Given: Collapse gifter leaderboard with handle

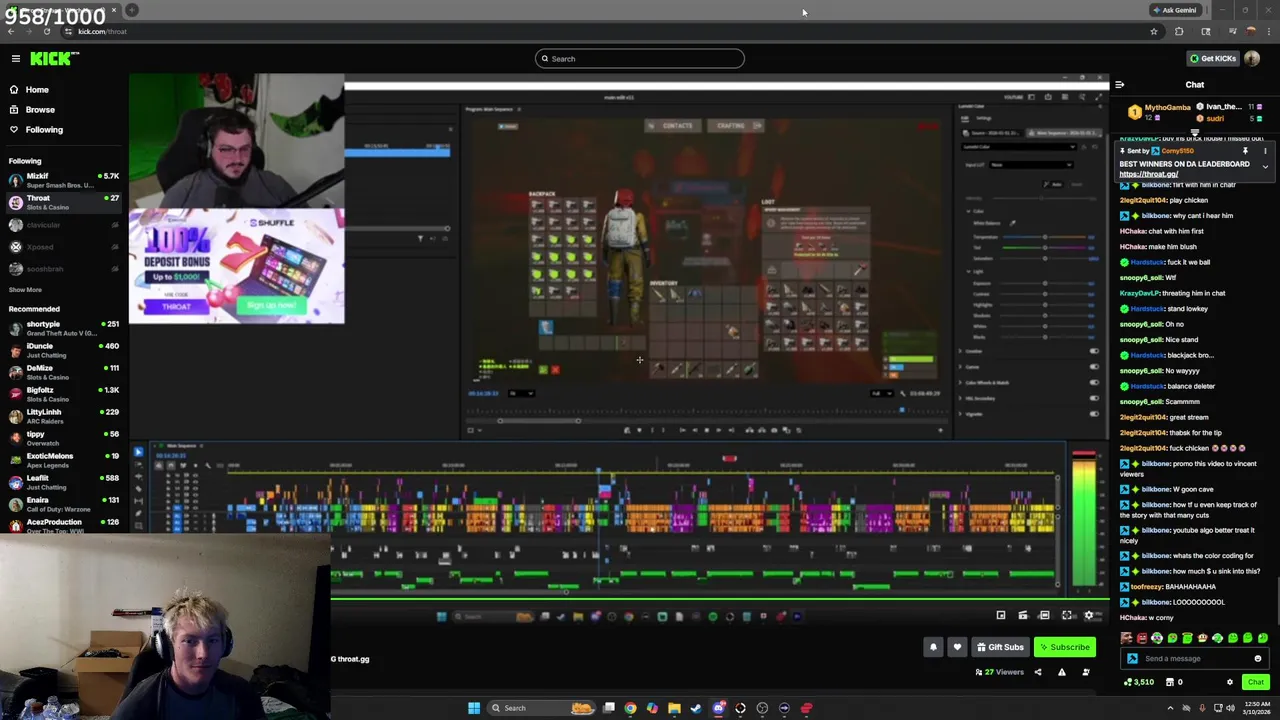Looking at the screenshot, I should pos(1195,132).
